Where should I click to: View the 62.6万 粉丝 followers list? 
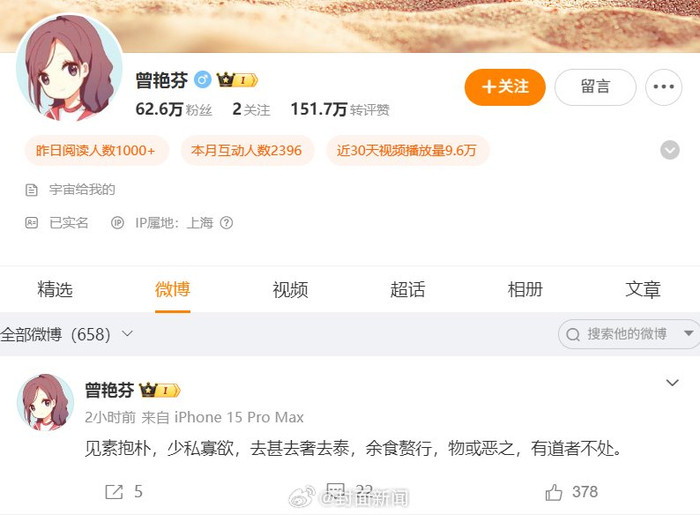coord(174,109)
